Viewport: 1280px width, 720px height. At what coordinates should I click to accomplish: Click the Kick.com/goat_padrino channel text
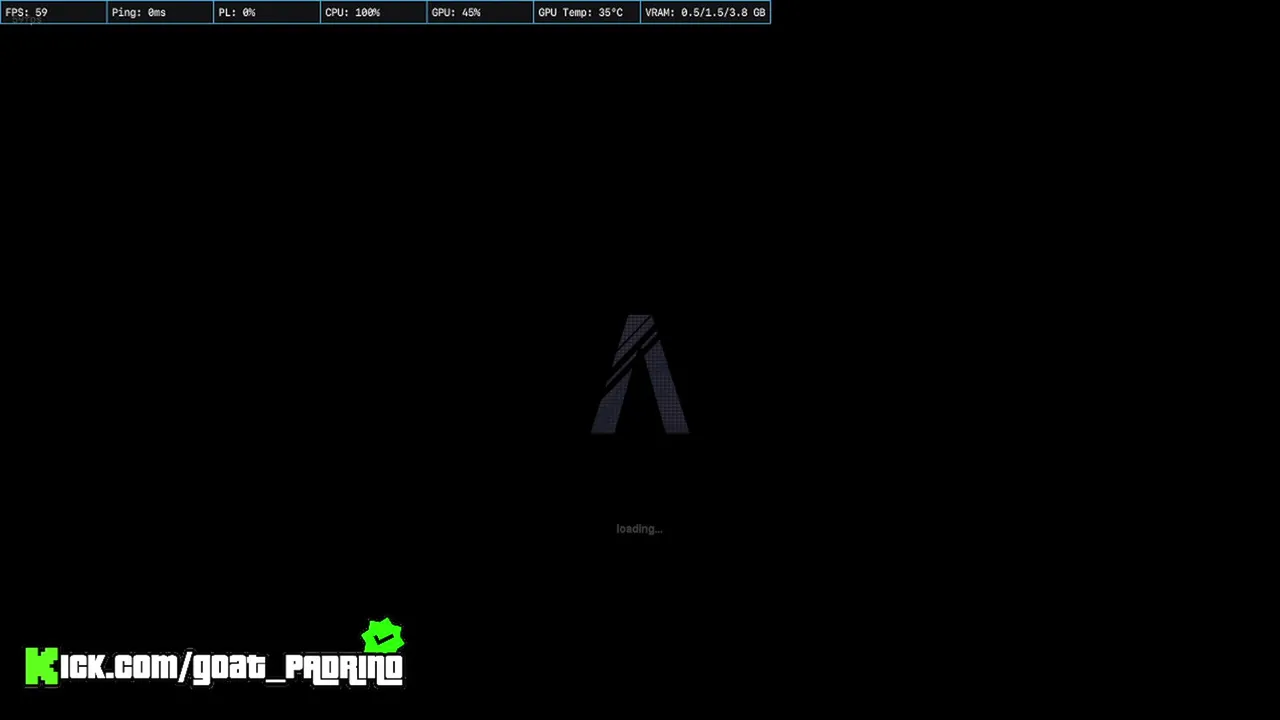coord(214,667)
